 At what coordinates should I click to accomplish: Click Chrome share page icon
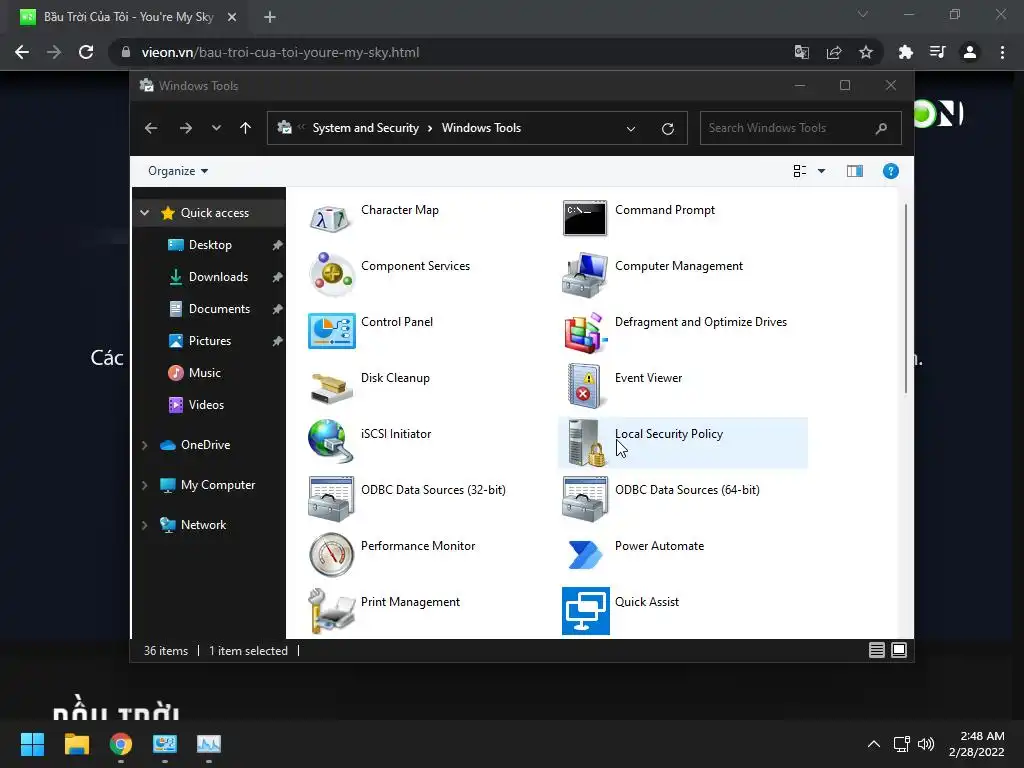pyautogui.click(x=834, y=52)
